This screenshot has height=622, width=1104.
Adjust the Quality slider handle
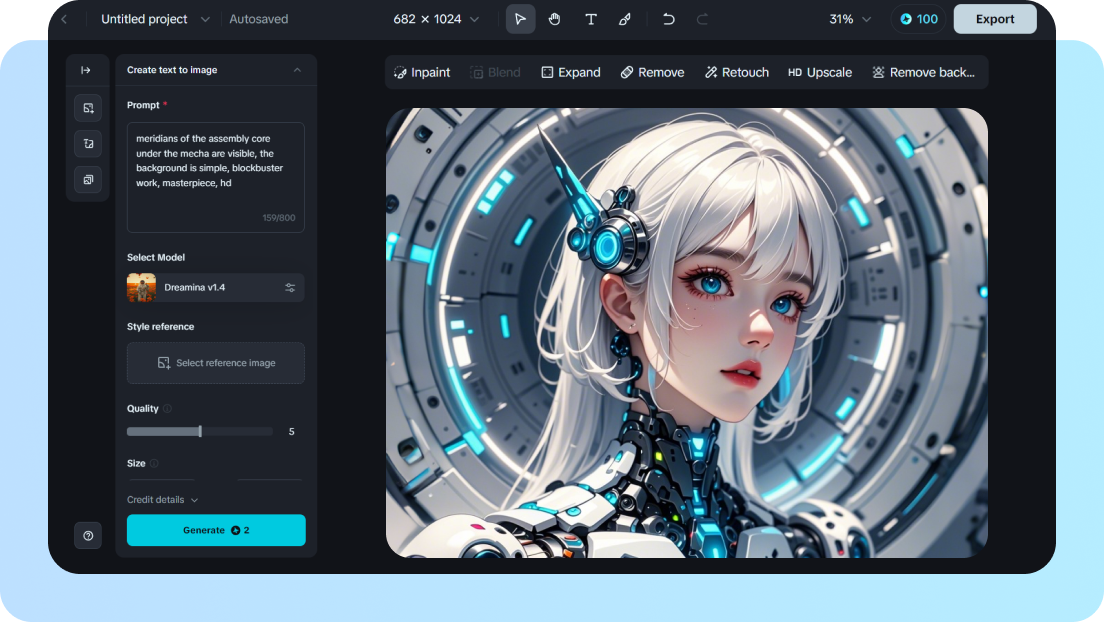(x=200, y=431)
